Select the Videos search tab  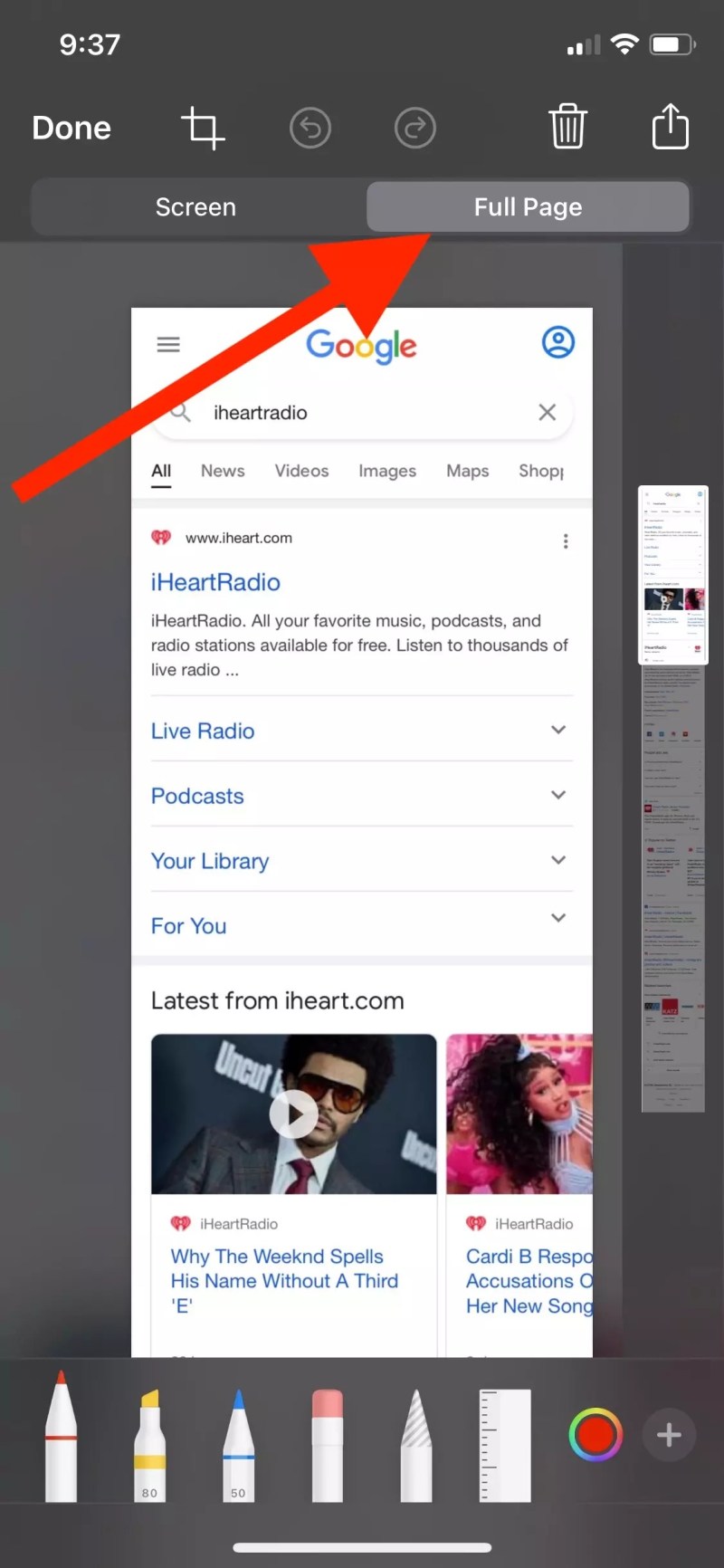click(x=301, y=471)
